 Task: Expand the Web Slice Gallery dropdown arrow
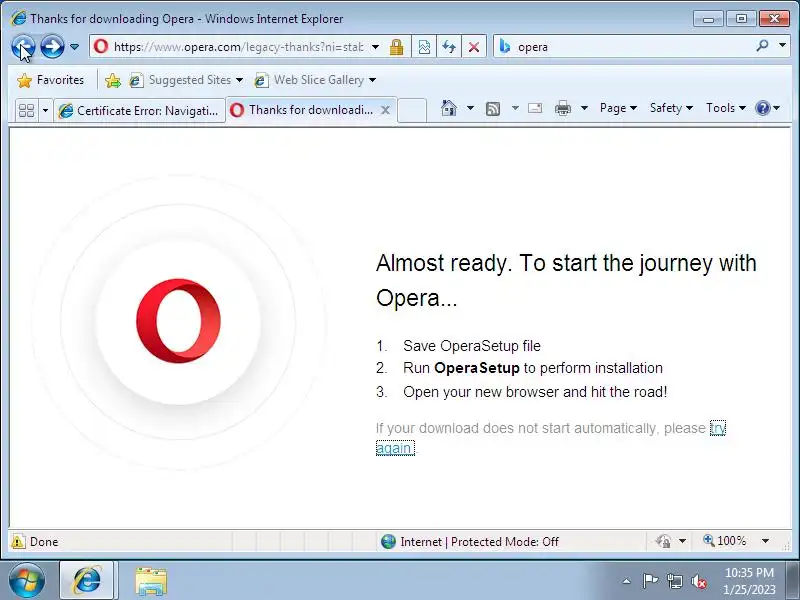click(x=372, y=80)
